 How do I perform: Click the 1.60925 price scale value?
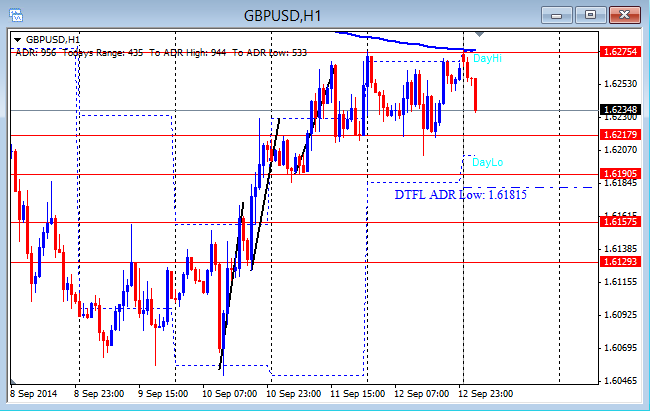pos(621,315)
